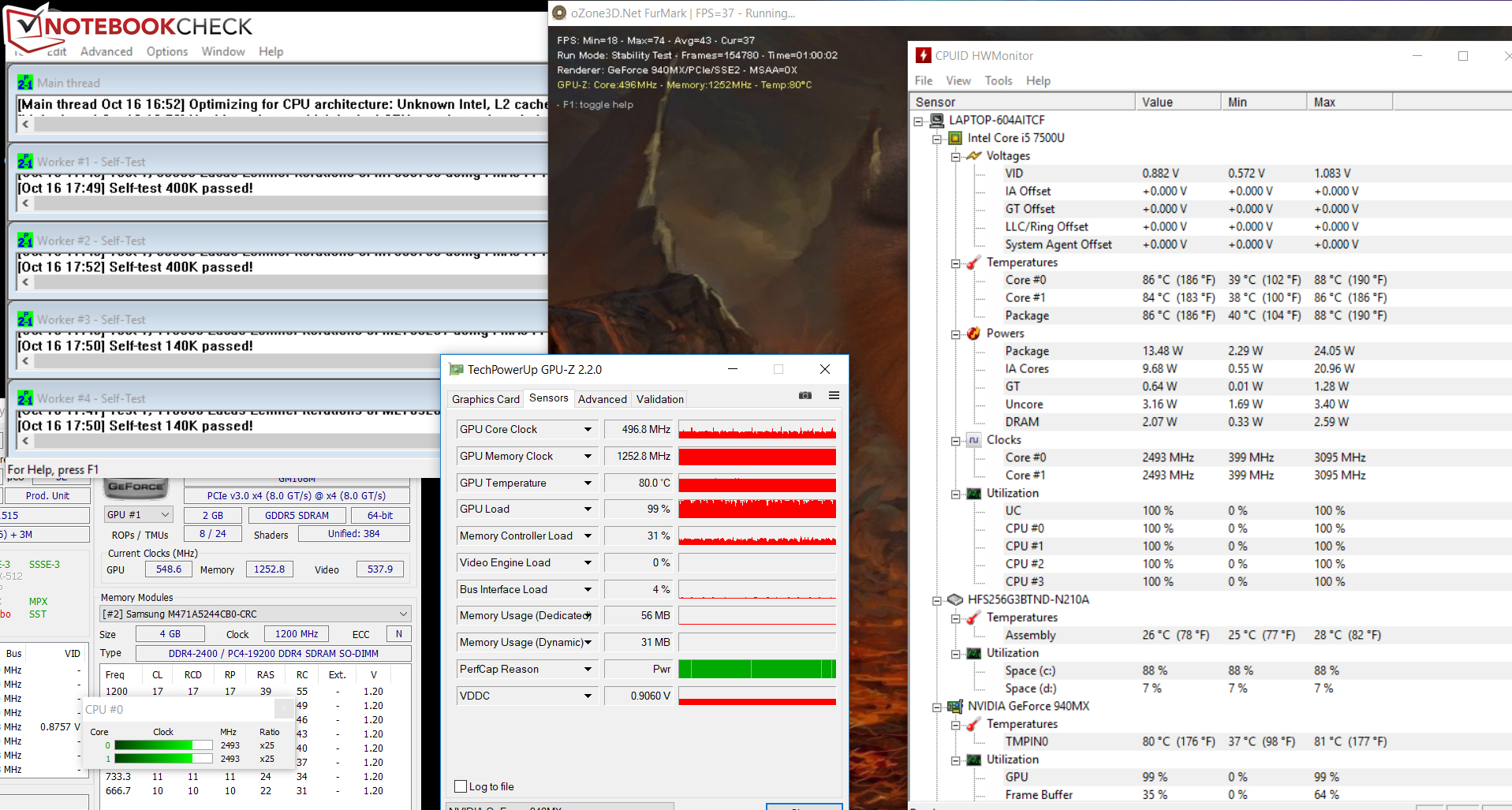Image resolution: width=1512 pixels, height=810 pixels.
Task: Click the Powers flame icon
Action: click(974, 333)
